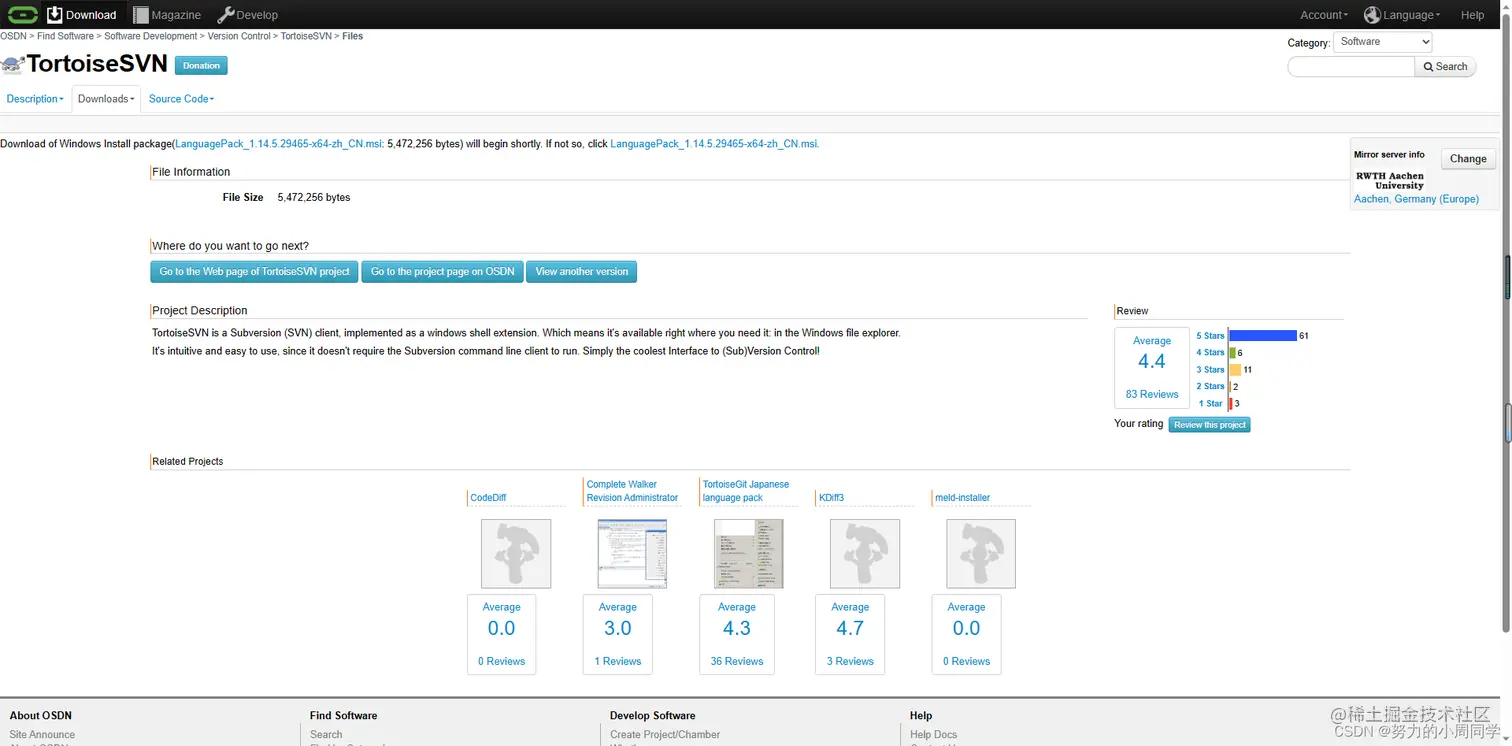Change the mirror server

(x=1468, y=159)
